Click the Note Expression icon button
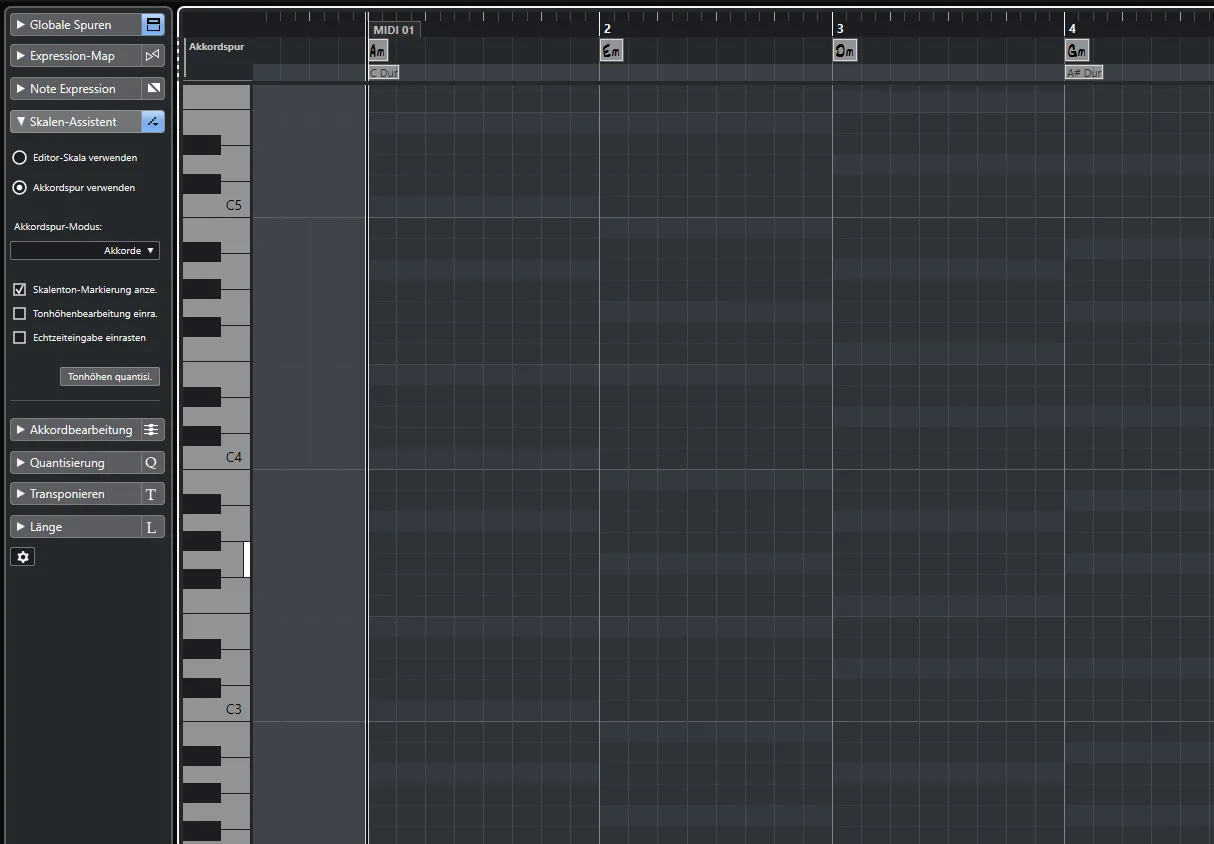1214x844 pixels. click(152, 89)
